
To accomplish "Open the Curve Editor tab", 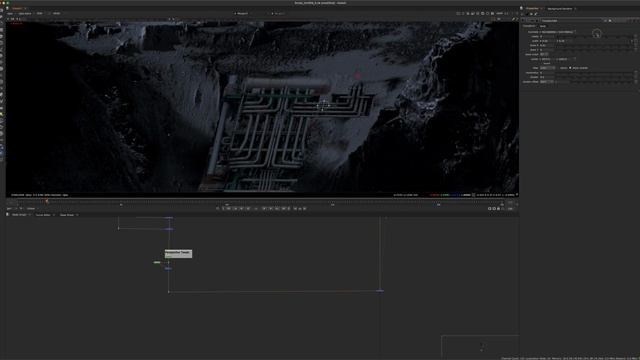I will point(43,215).
